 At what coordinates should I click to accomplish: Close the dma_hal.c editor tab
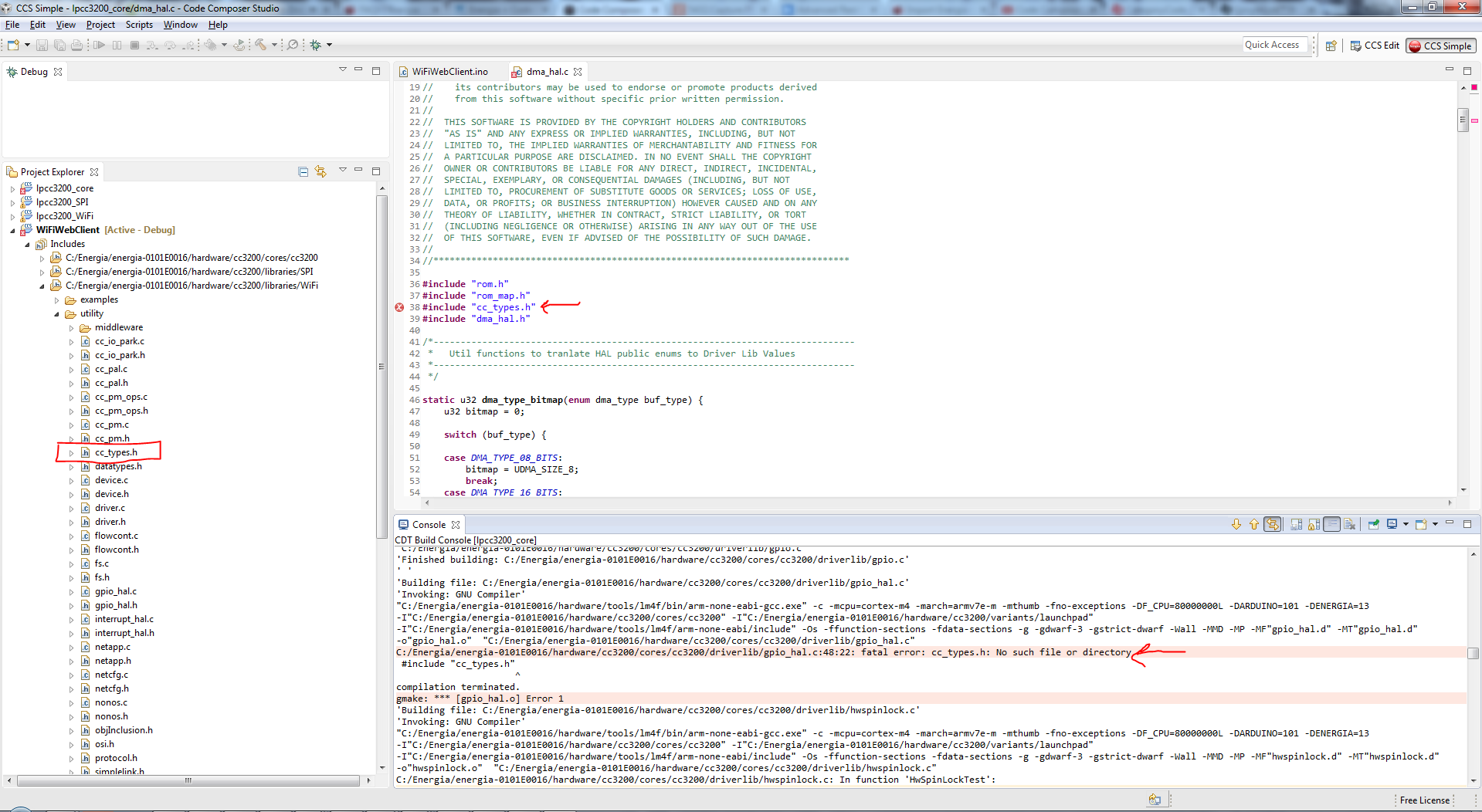tap(578, 72)
